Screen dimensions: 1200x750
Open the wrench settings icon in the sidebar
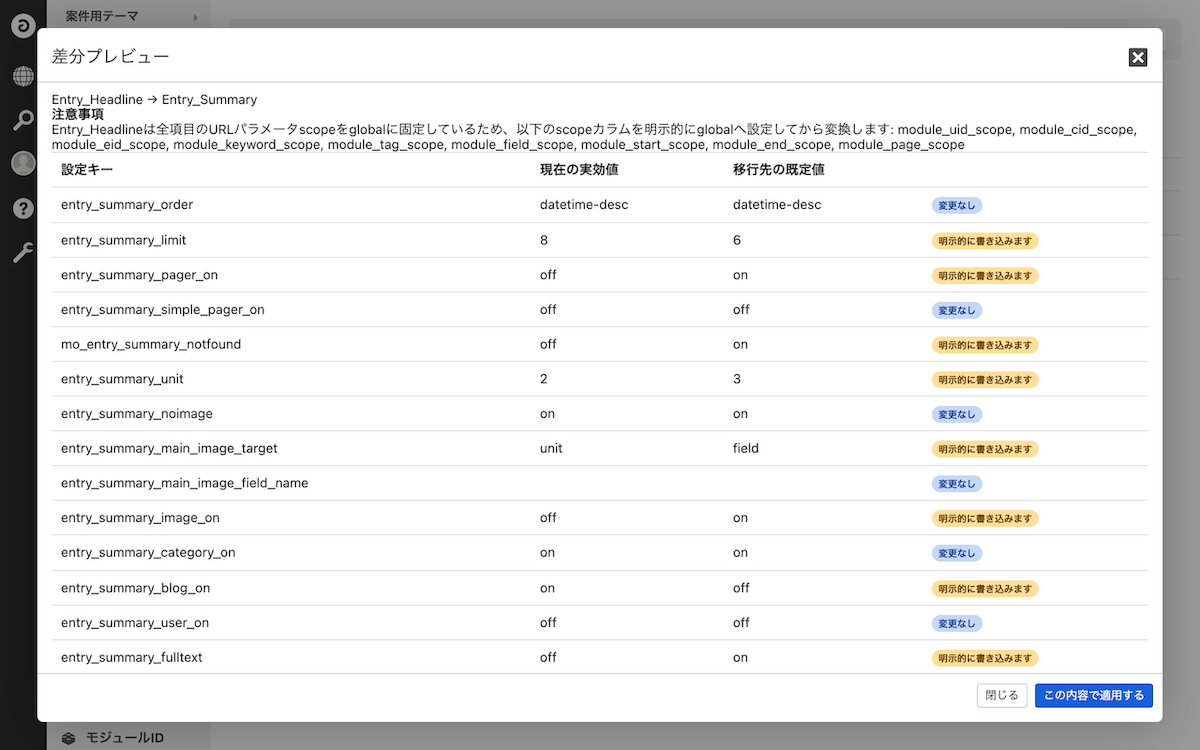[x=23, y=252]
